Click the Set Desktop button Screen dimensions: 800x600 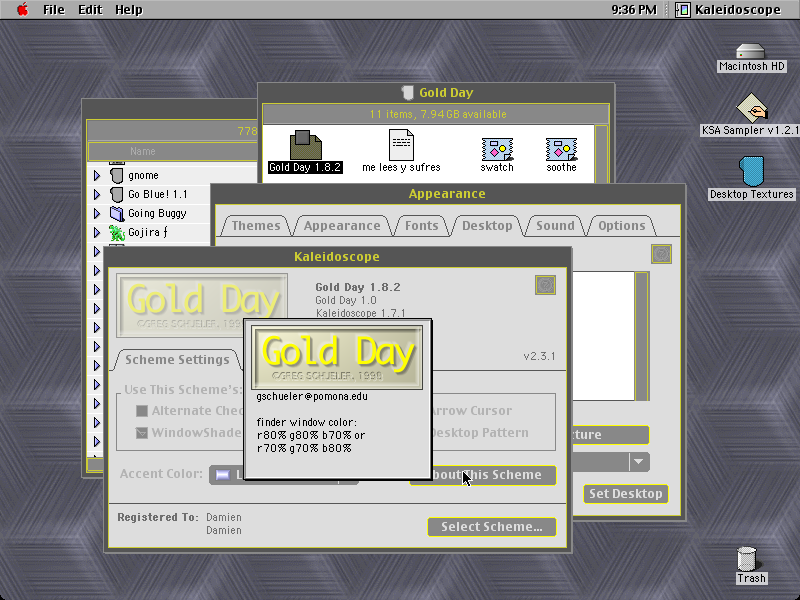(x=626, y=493)
